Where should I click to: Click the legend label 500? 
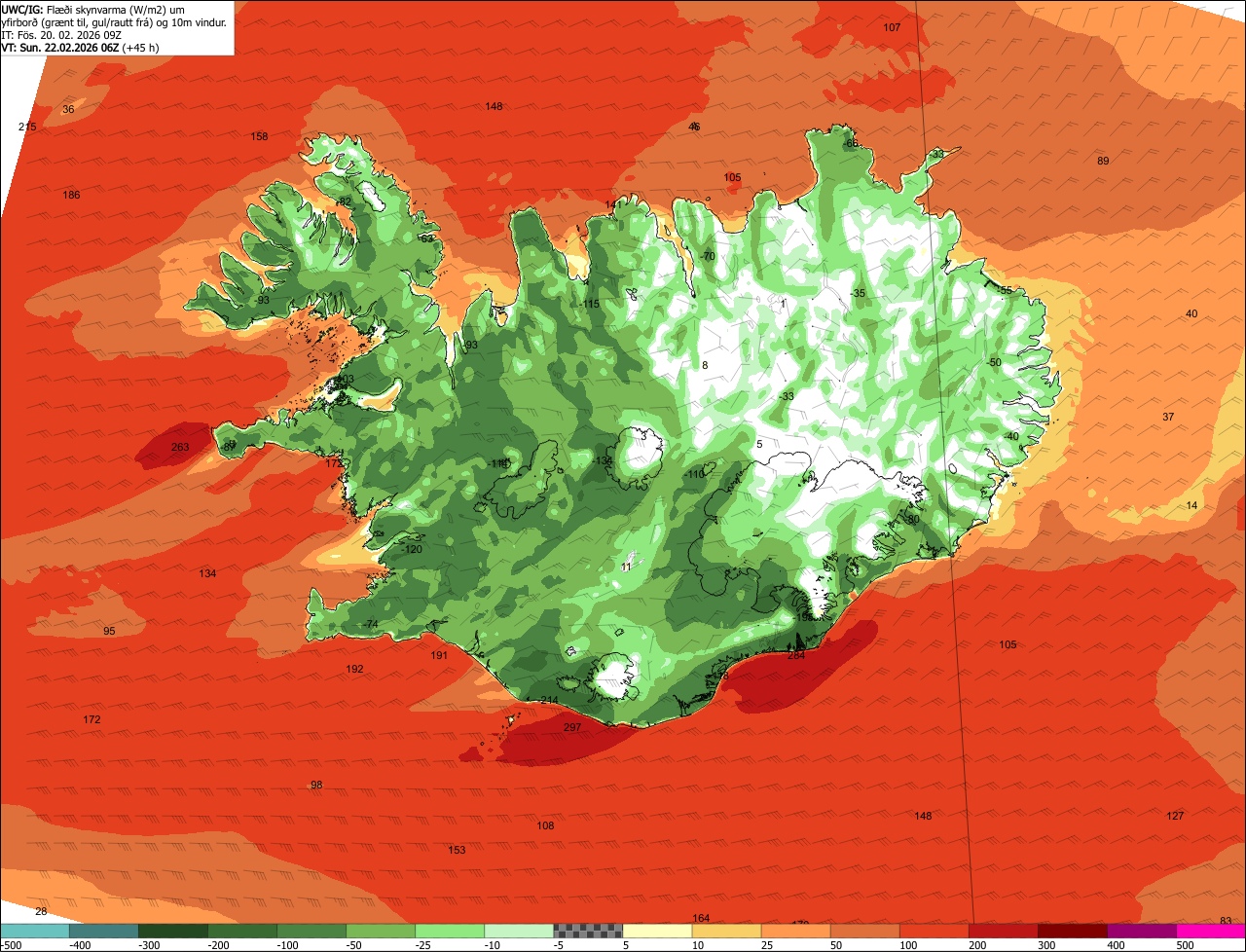coord(1185,944)
